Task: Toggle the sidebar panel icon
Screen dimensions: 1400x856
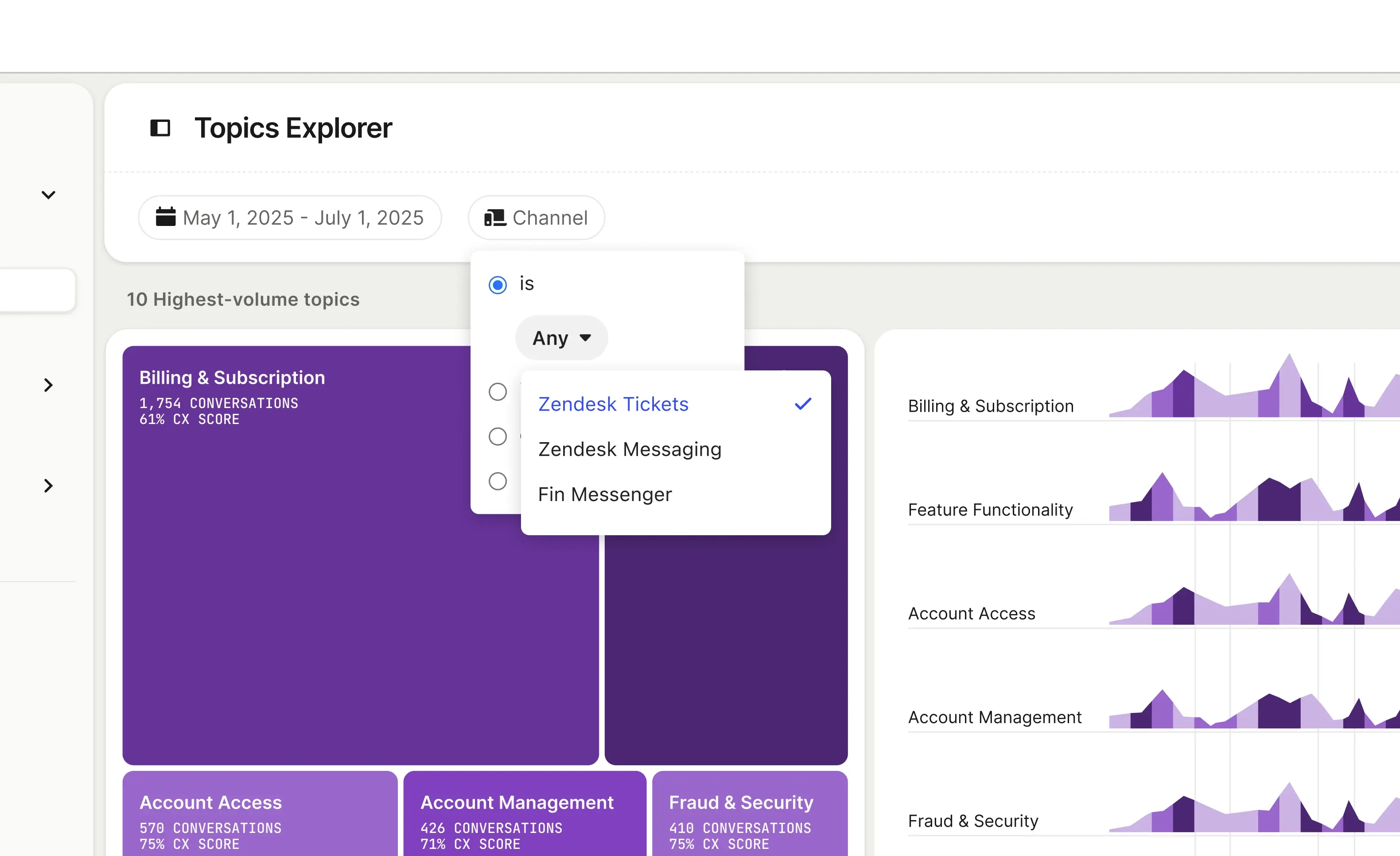Action: coord(159,128)
